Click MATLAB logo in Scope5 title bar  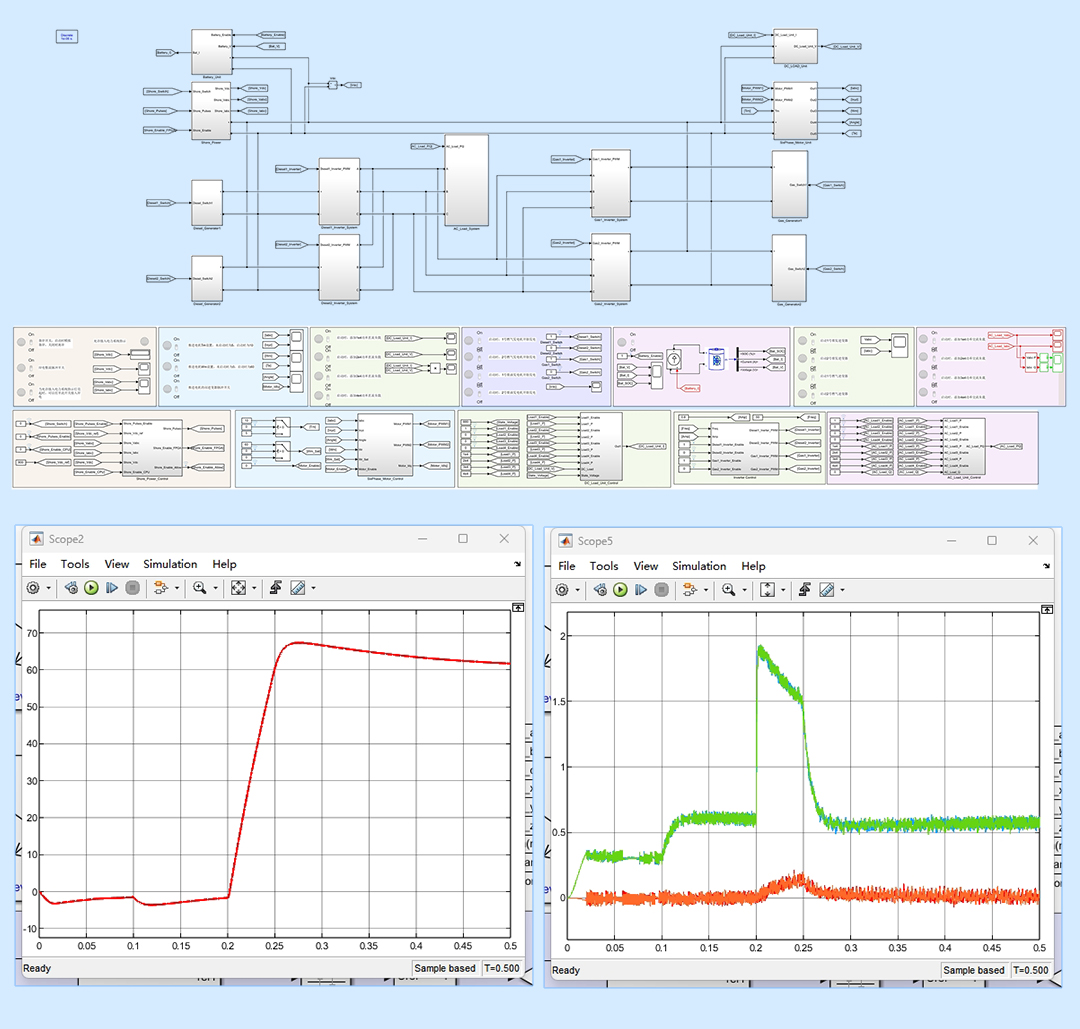tap(565, 541)
